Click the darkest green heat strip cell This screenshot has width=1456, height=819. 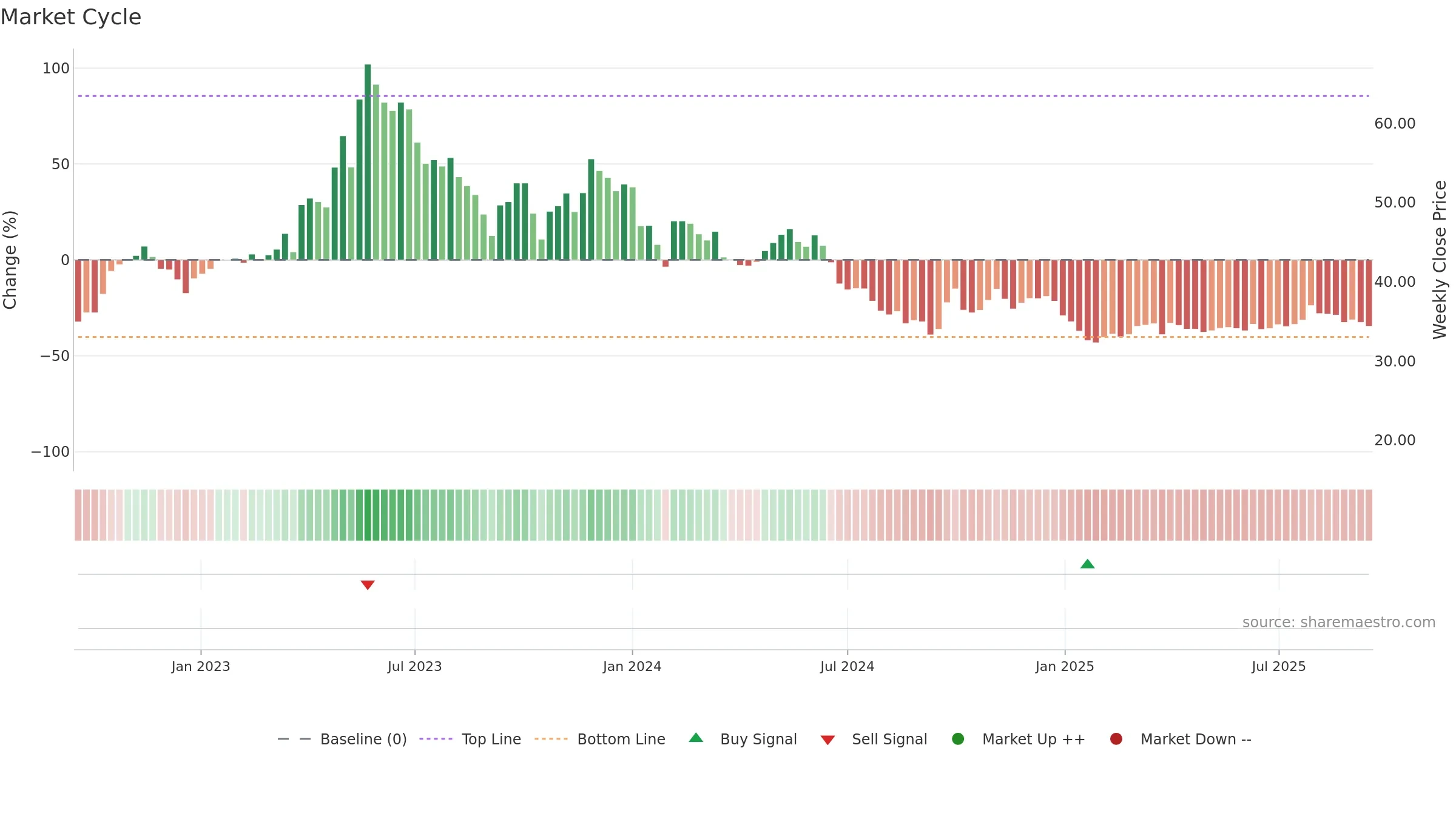(x=368, y=515)
